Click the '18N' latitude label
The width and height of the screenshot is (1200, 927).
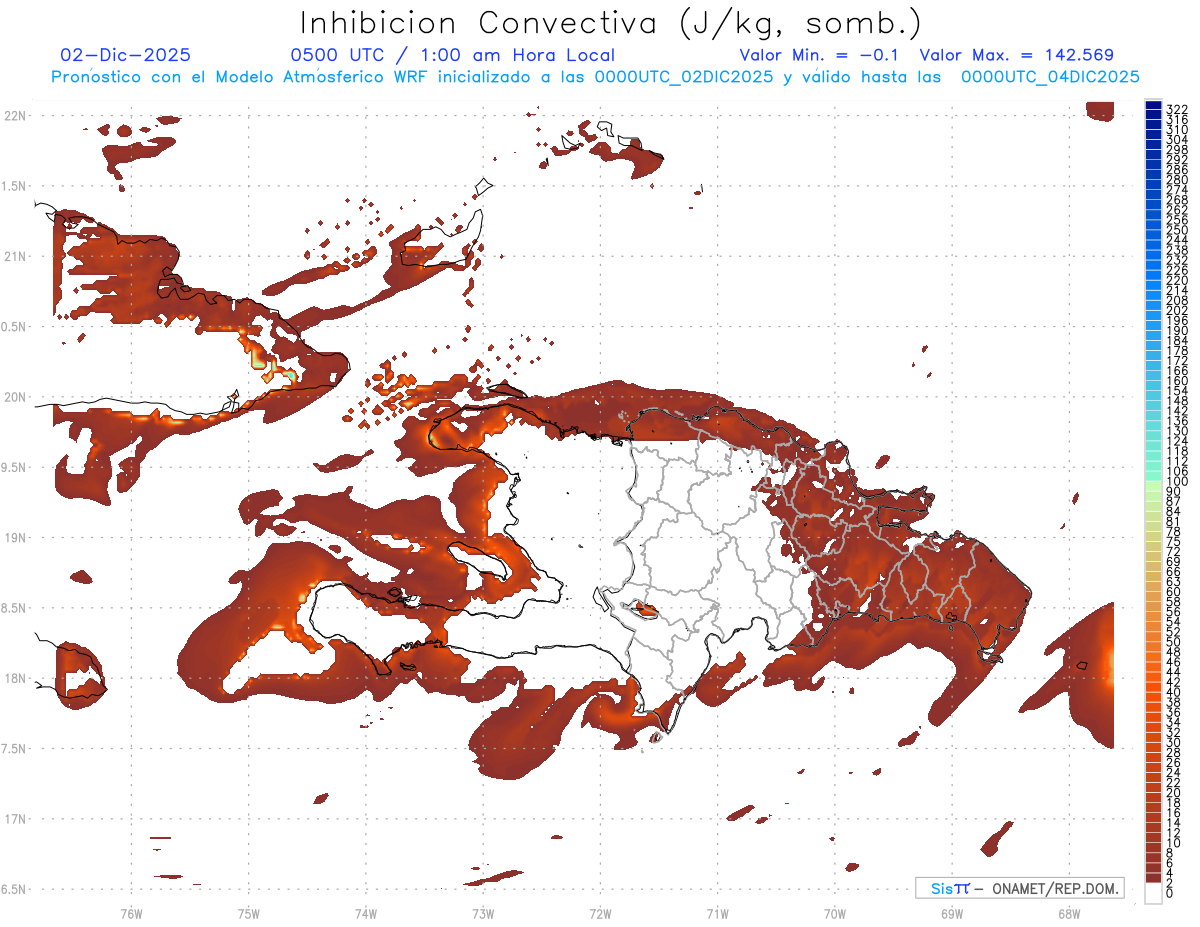[x=14, y=678]
